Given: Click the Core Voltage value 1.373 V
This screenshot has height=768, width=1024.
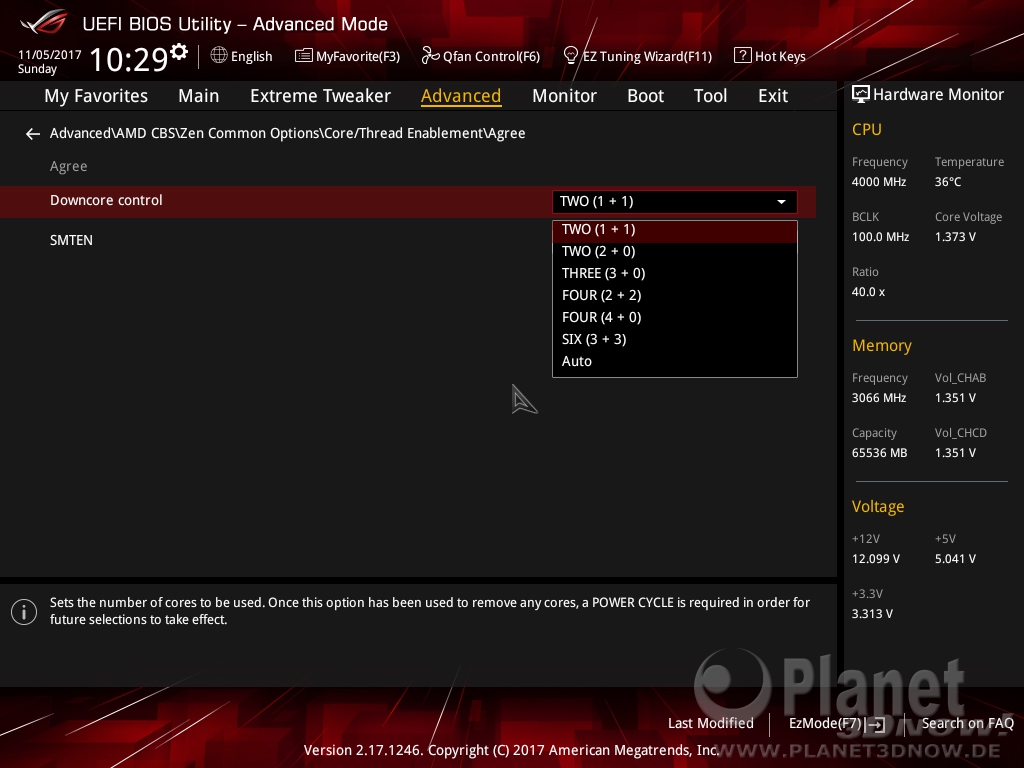Looking at the screenshot, I should 955,237.
